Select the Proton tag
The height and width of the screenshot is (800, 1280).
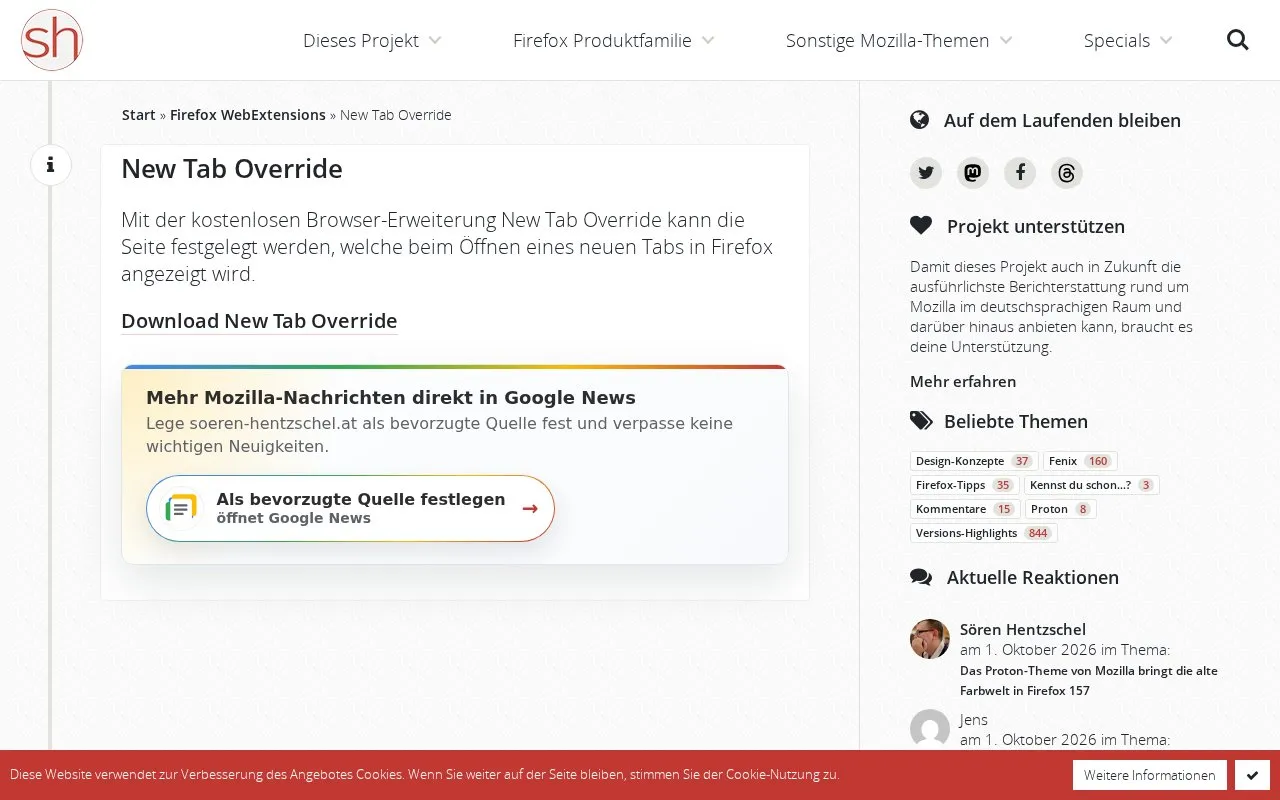click(x=1061, y=509)
